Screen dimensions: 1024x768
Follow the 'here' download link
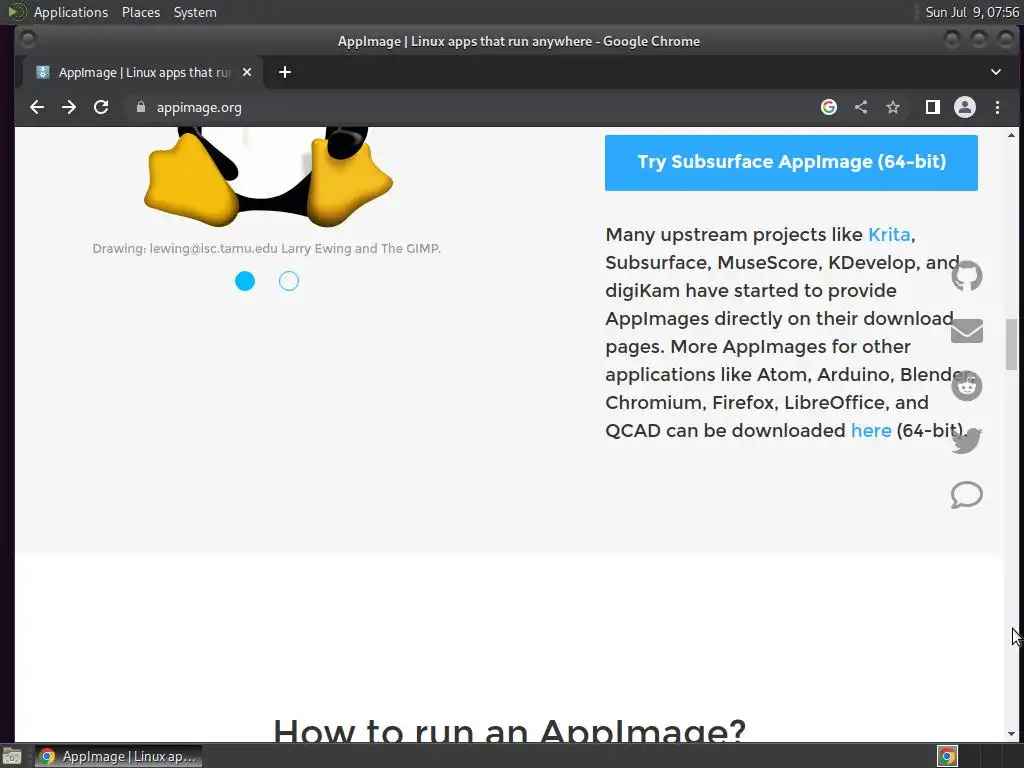[x=871, y=430]
